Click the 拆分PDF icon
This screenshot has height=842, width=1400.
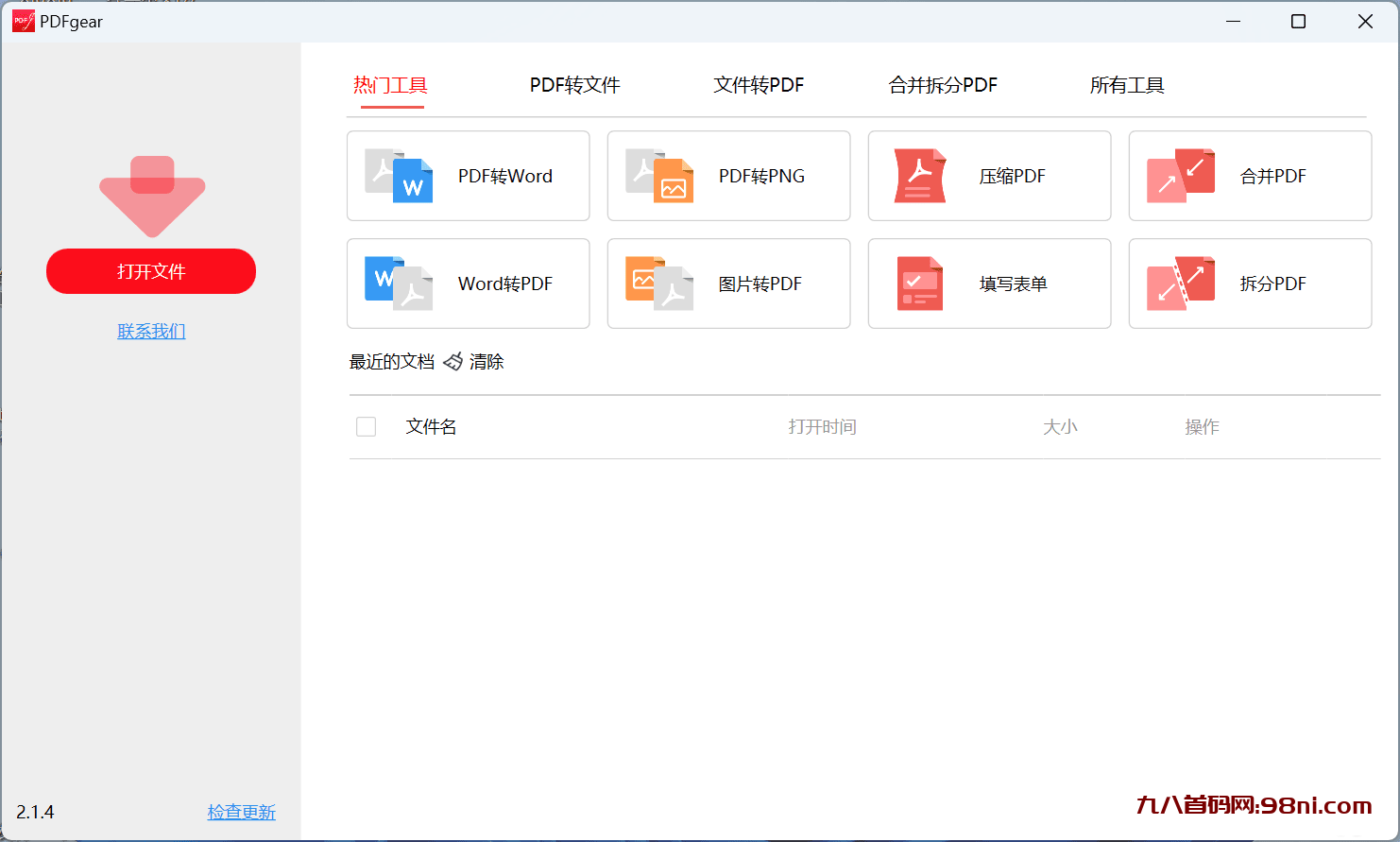coord(1181,284)
